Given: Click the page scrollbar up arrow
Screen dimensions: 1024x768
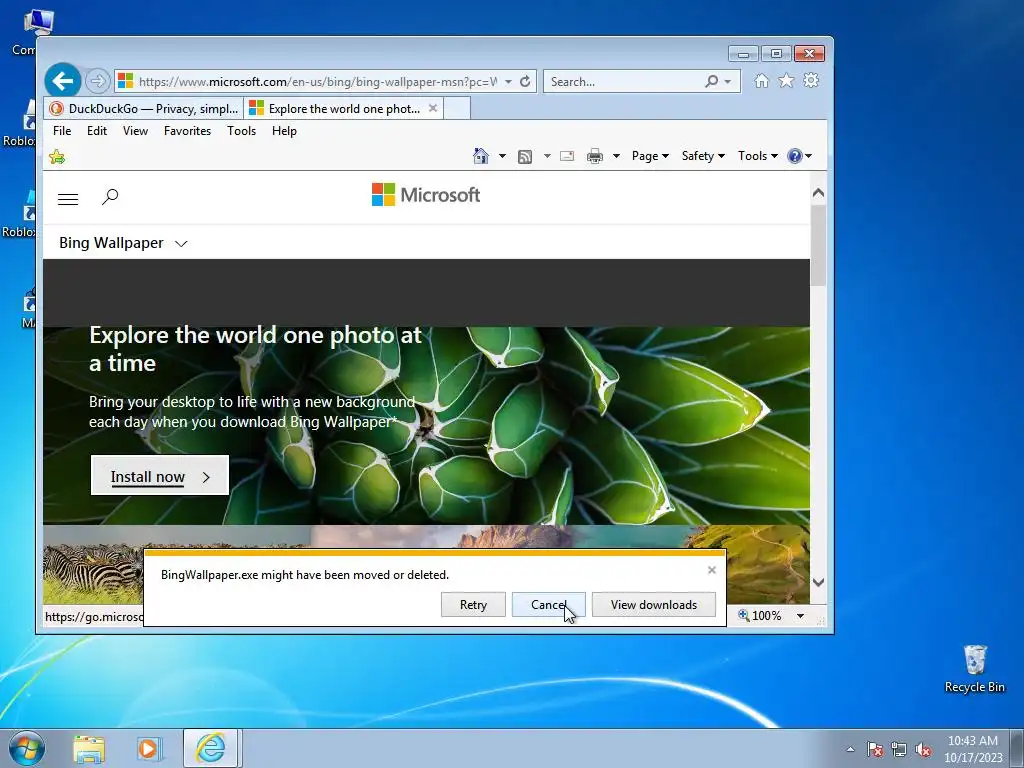Looking at the screenshot, I should (x=818, y=193).
